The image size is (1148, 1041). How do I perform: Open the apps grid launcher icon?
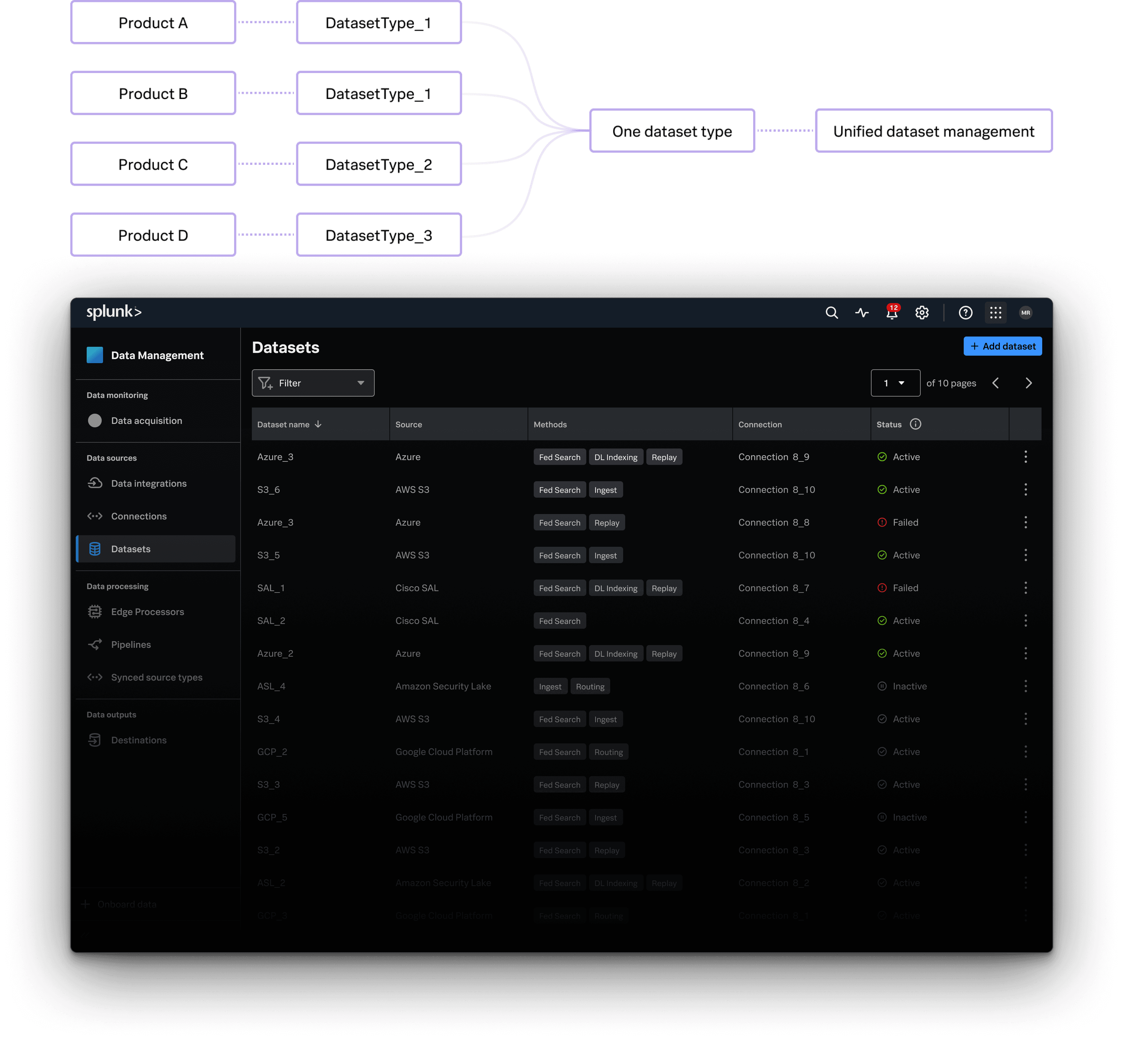pos(995,313)
